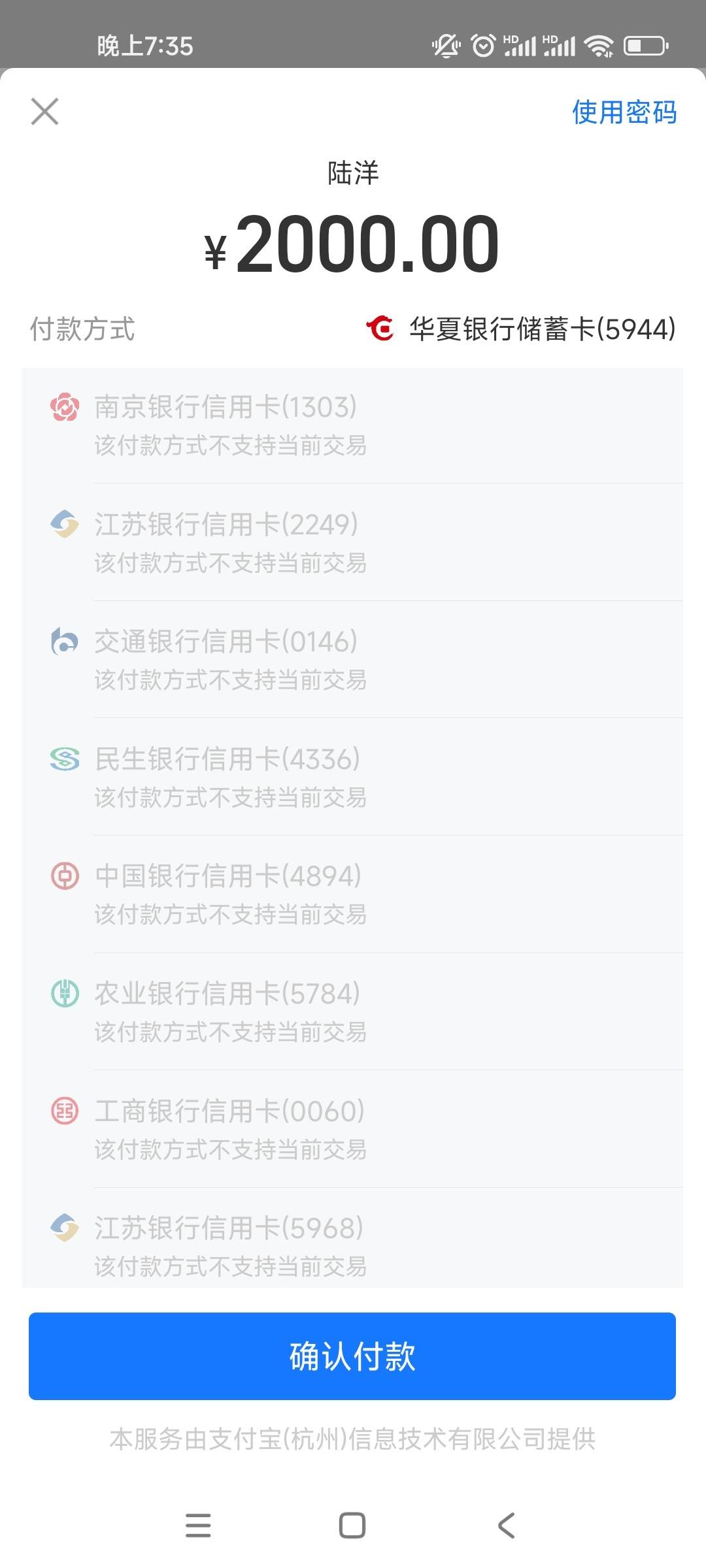Viewport: 706px width, 1568px height.
Task: Tap the Minsheng Bank green logo icon
Action: click(x=65, y=759)
